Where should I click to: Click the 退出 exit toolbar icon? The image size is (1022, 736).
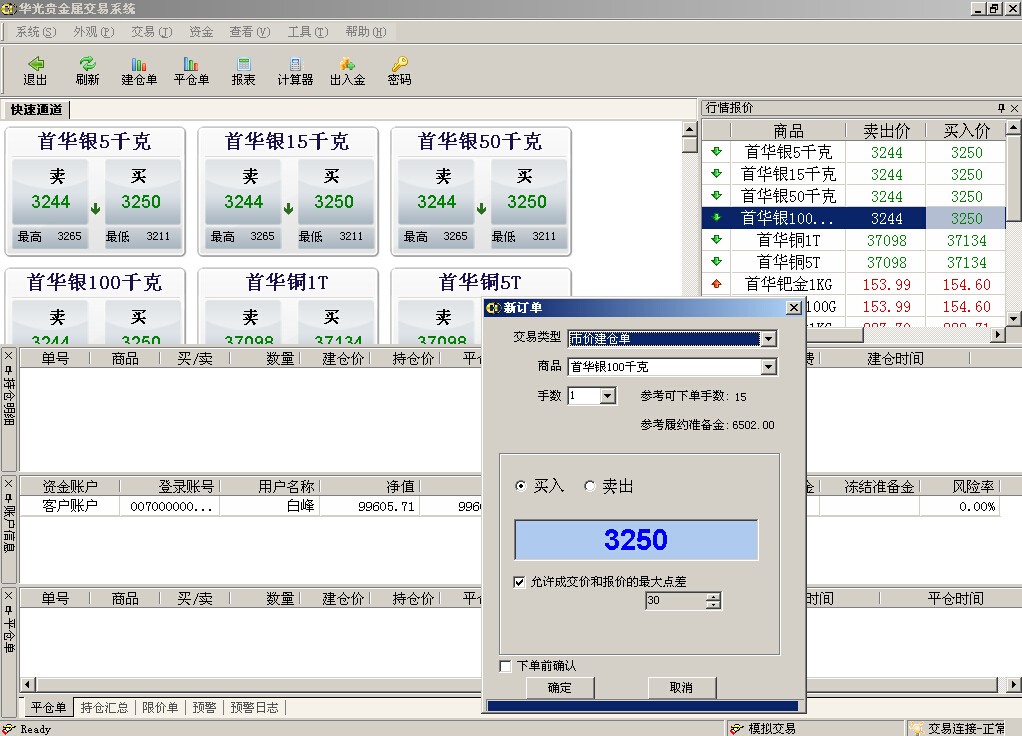(x=36, y=70)
